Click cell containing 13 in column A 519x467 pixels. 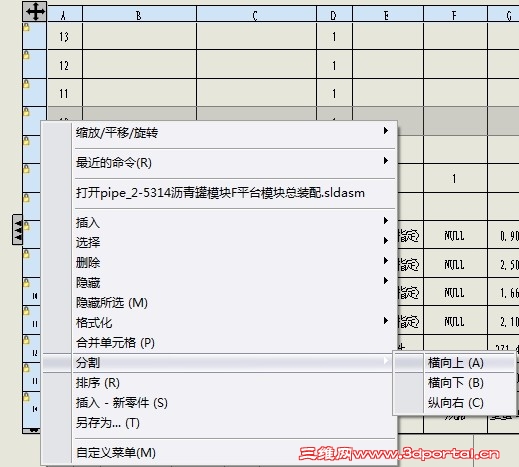coord(65,36)
